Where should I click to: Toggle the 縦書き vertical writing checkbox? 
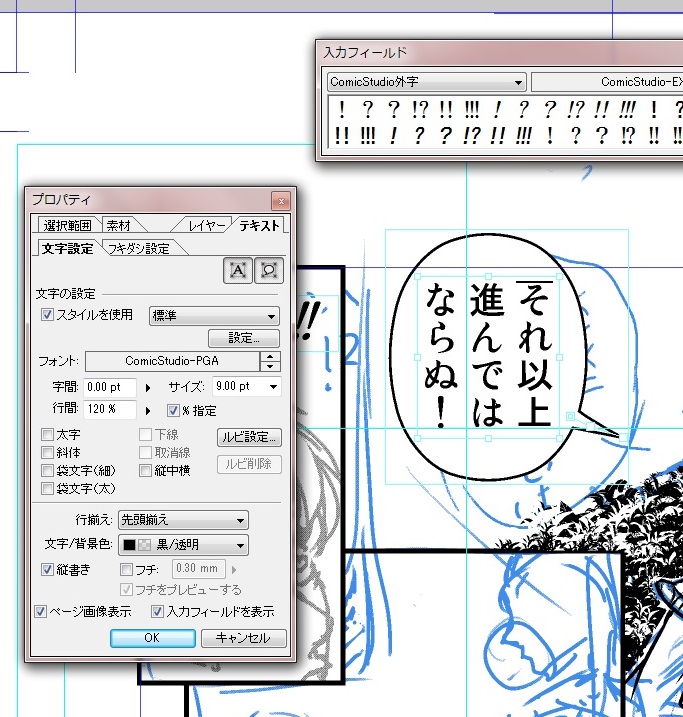(x=47, y=569)
